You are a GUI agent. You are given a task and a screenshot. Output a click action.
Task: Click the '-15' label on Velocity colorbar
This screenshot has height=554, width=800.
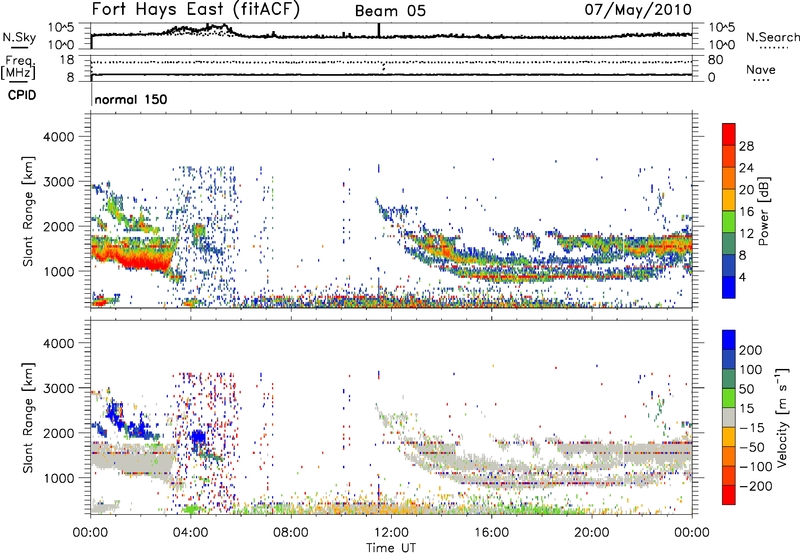(753, 428)
